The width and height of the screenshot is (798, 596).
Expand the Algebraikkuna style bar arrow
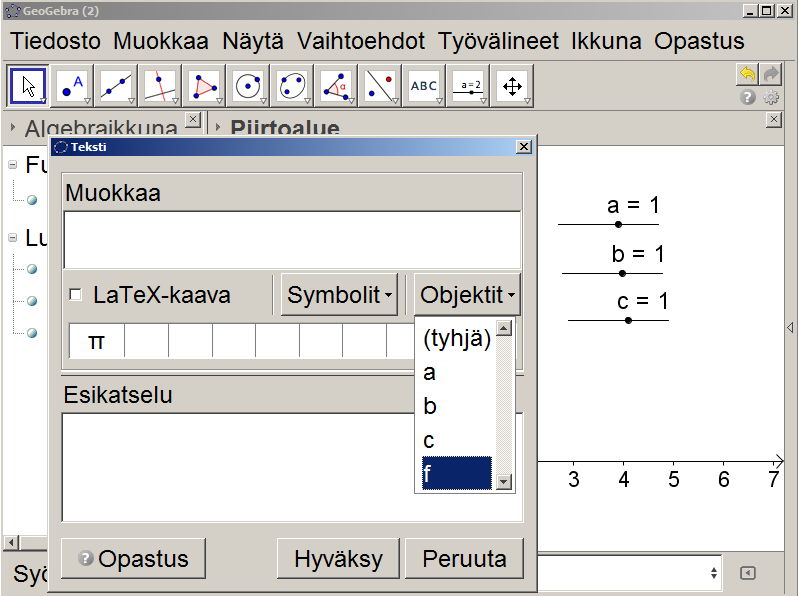coord(13,127)
